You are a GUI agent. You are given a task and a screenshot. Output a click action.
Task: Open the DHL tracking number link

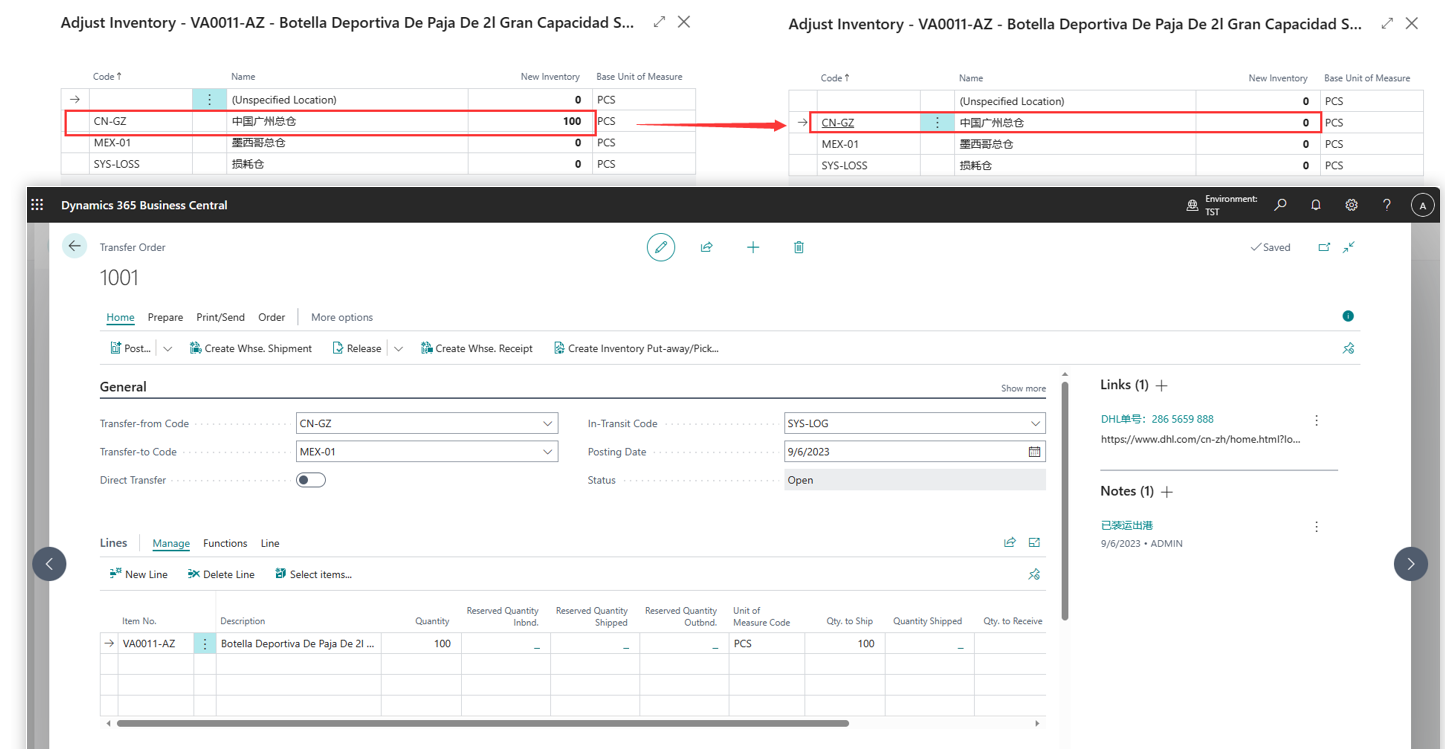(x=1157, y=419)
